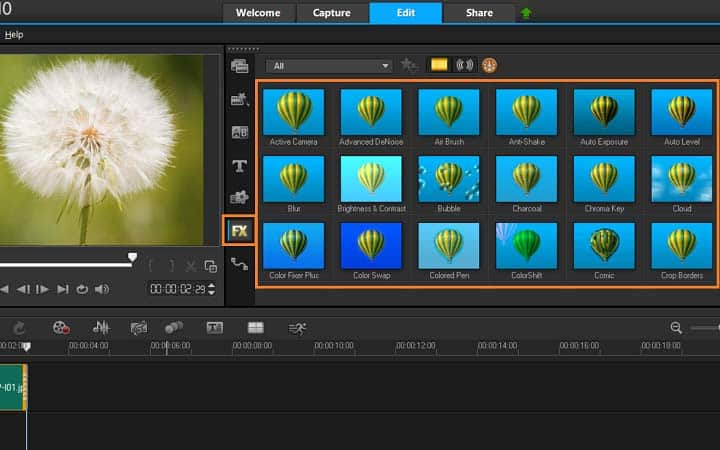This screenshot has height=450, width=720.
Task: Toggle audio filters display icon
Action: tap(464, 65)
